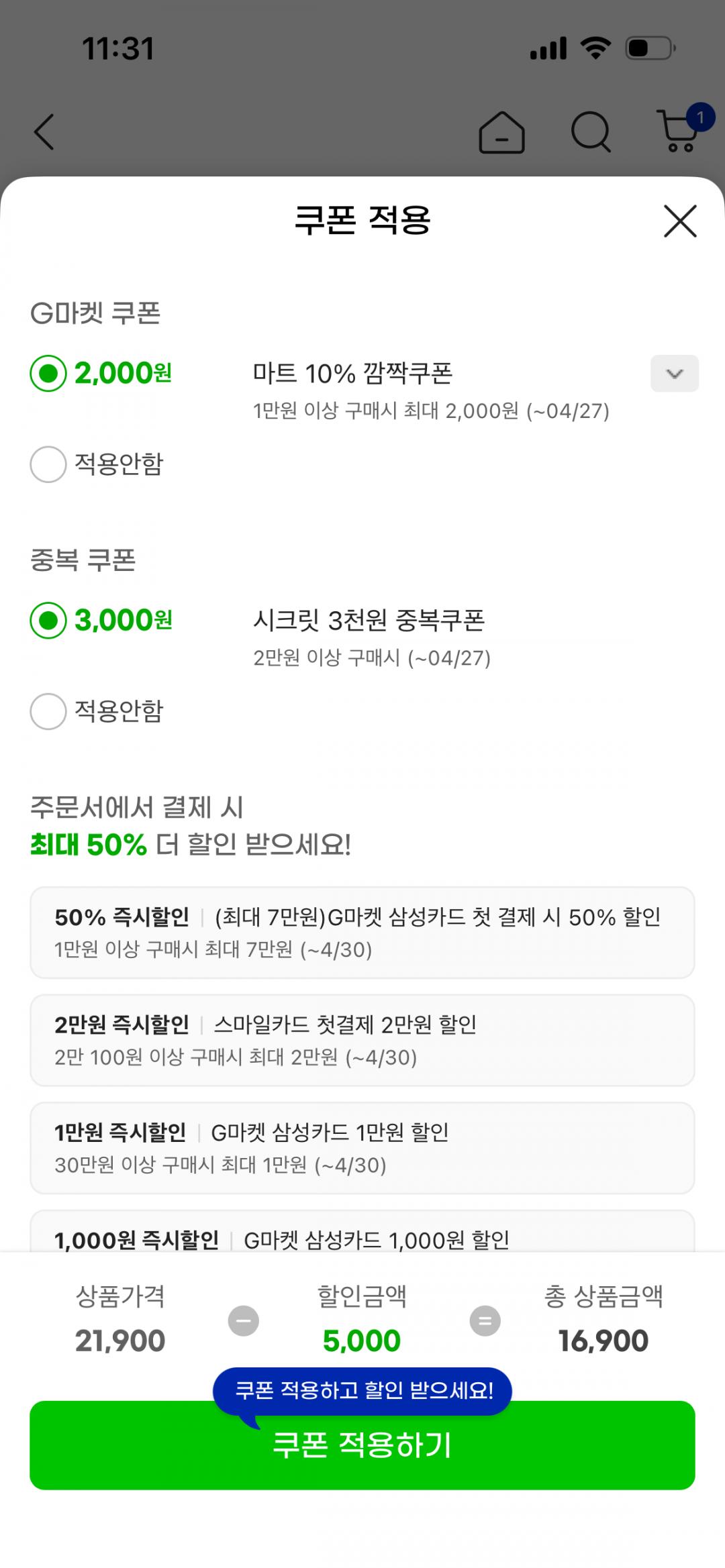Tap the Wi-Fi status icon
This screenshot has height=1568, width=725.
point(595,48)
